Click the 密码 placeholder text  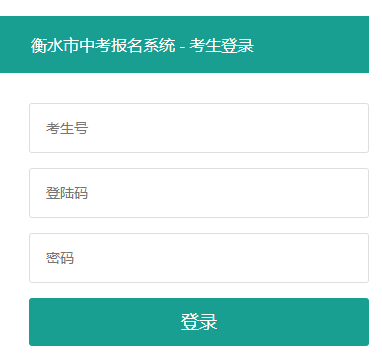[x=60, y=258]
